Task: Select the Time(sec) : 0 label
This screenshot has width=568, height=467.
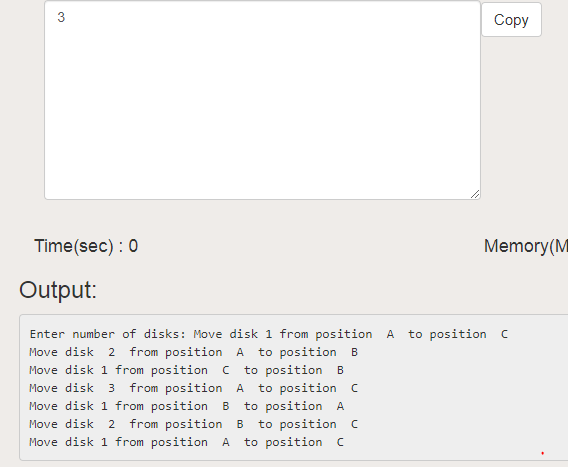Action: click(86, 246)
